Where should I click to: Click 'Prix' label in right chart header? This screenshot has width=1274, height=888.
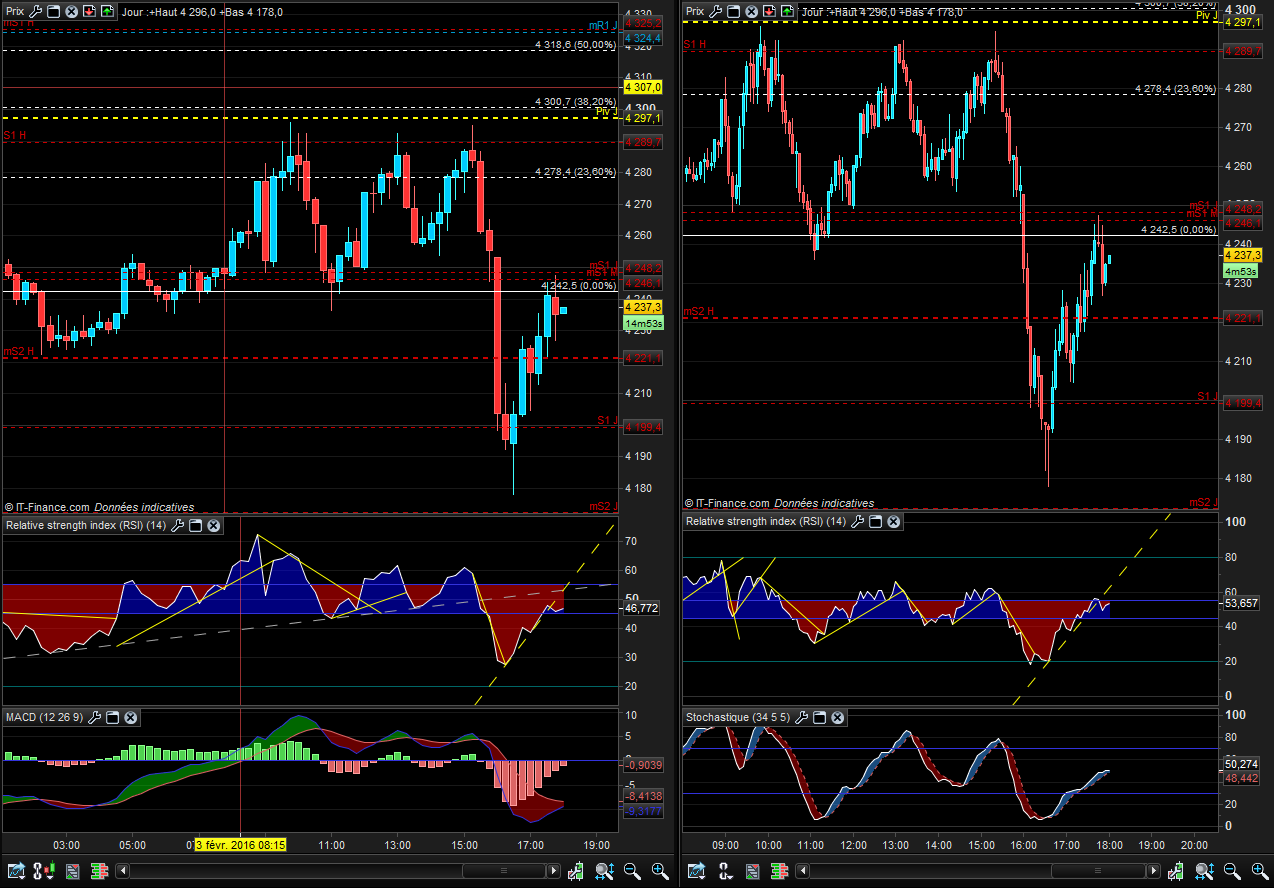pyautogui.click(x=695, y=12)
